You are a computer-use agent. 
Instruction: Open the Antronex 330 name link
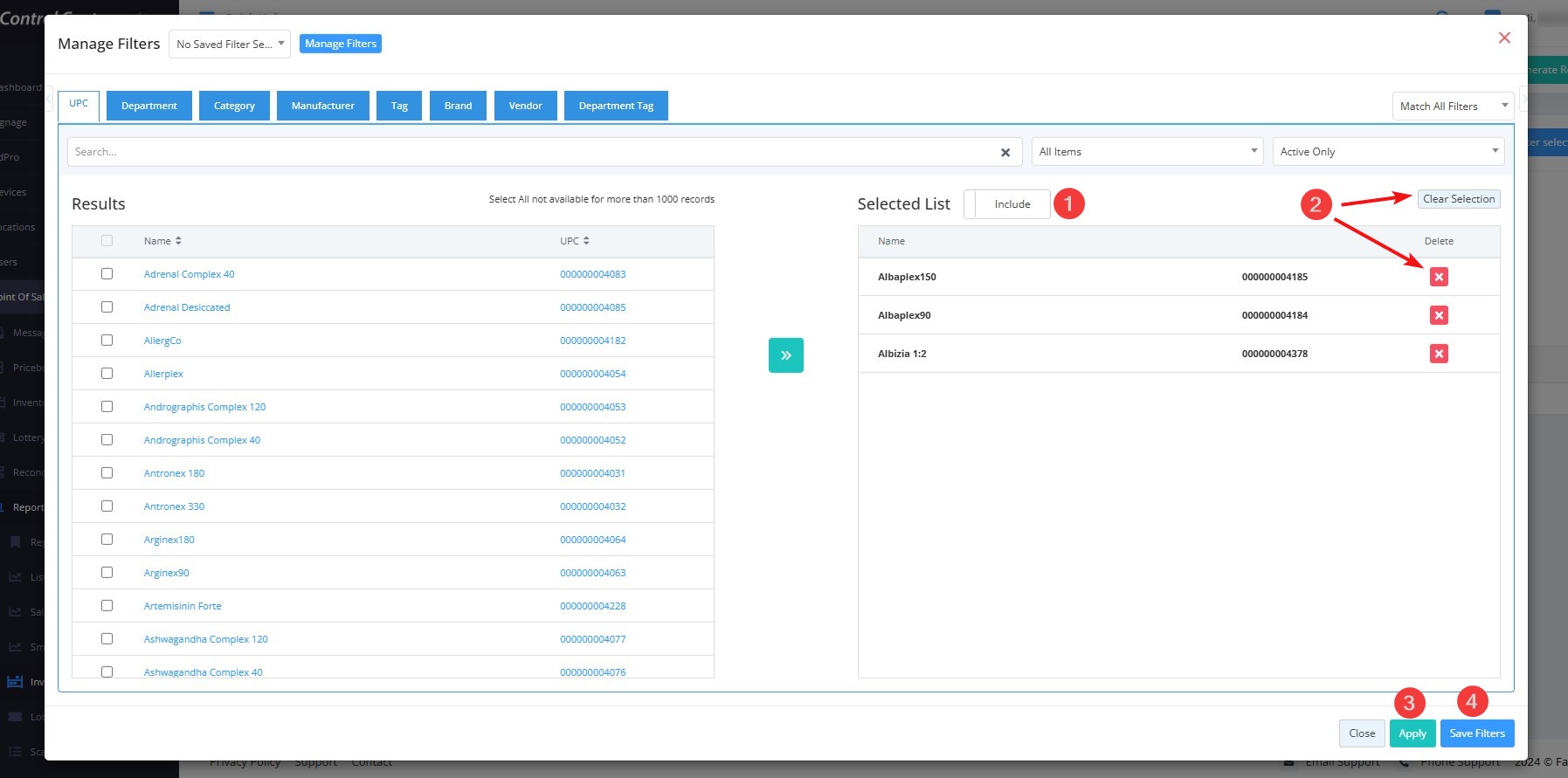(174, 506)
